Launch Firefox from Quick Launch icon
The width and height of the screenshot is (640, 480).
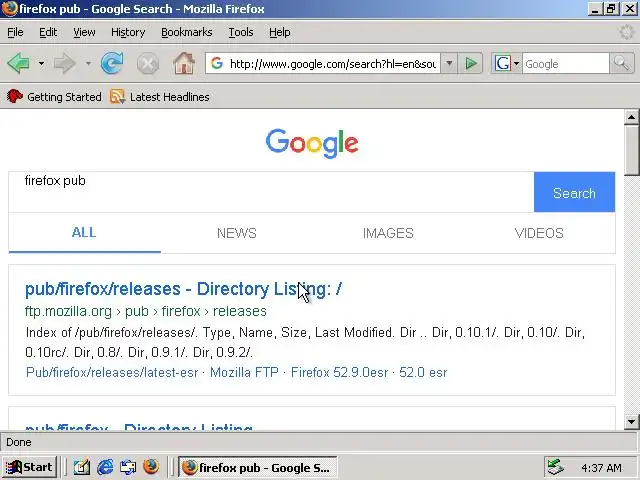[x=151, y=467]
